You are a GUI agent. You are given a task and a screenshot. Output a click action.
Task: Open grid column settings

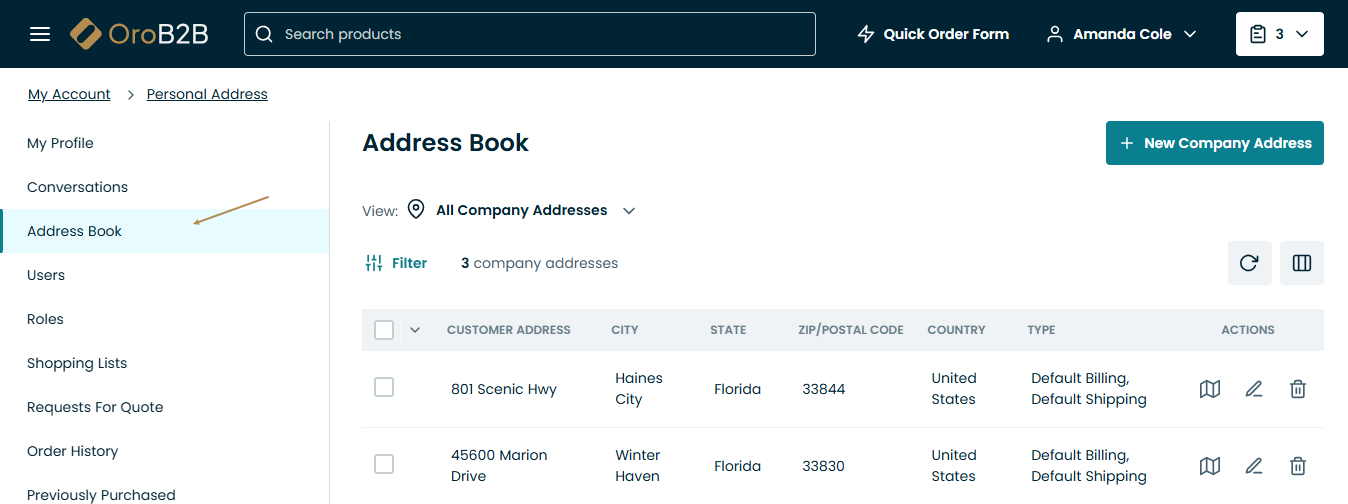pos(1301,263)
